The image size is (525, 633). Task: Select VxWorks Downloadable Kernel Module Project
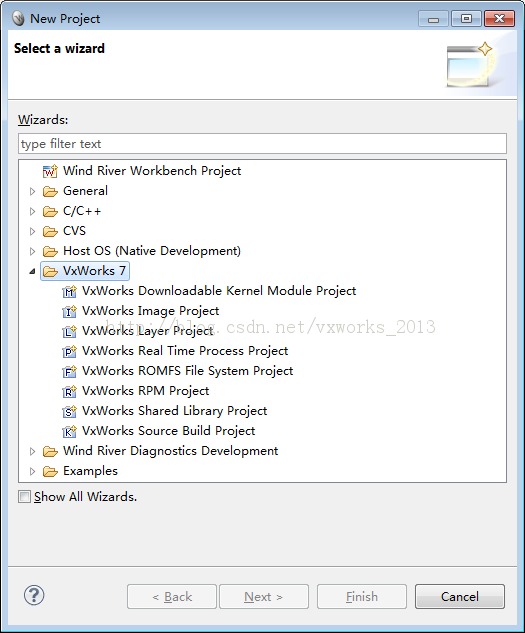(219, 291)
